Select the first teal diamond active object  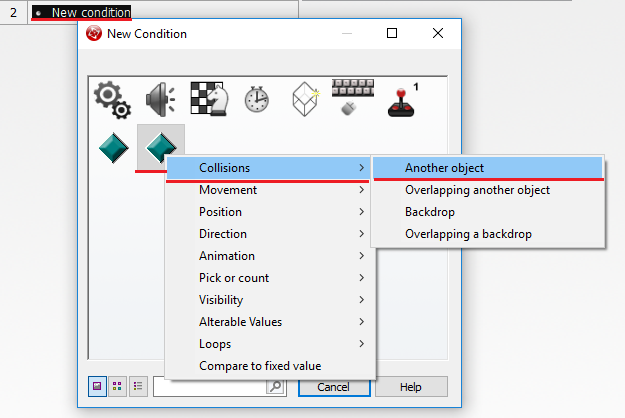pos(114,148)
